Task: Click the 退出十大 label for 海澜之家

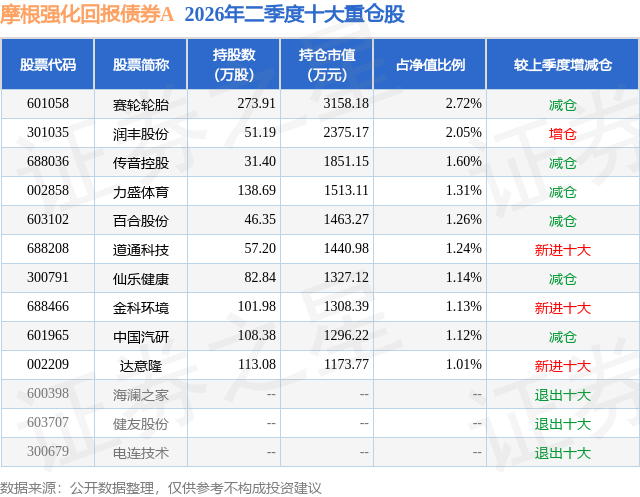Action: pos(562,395)
